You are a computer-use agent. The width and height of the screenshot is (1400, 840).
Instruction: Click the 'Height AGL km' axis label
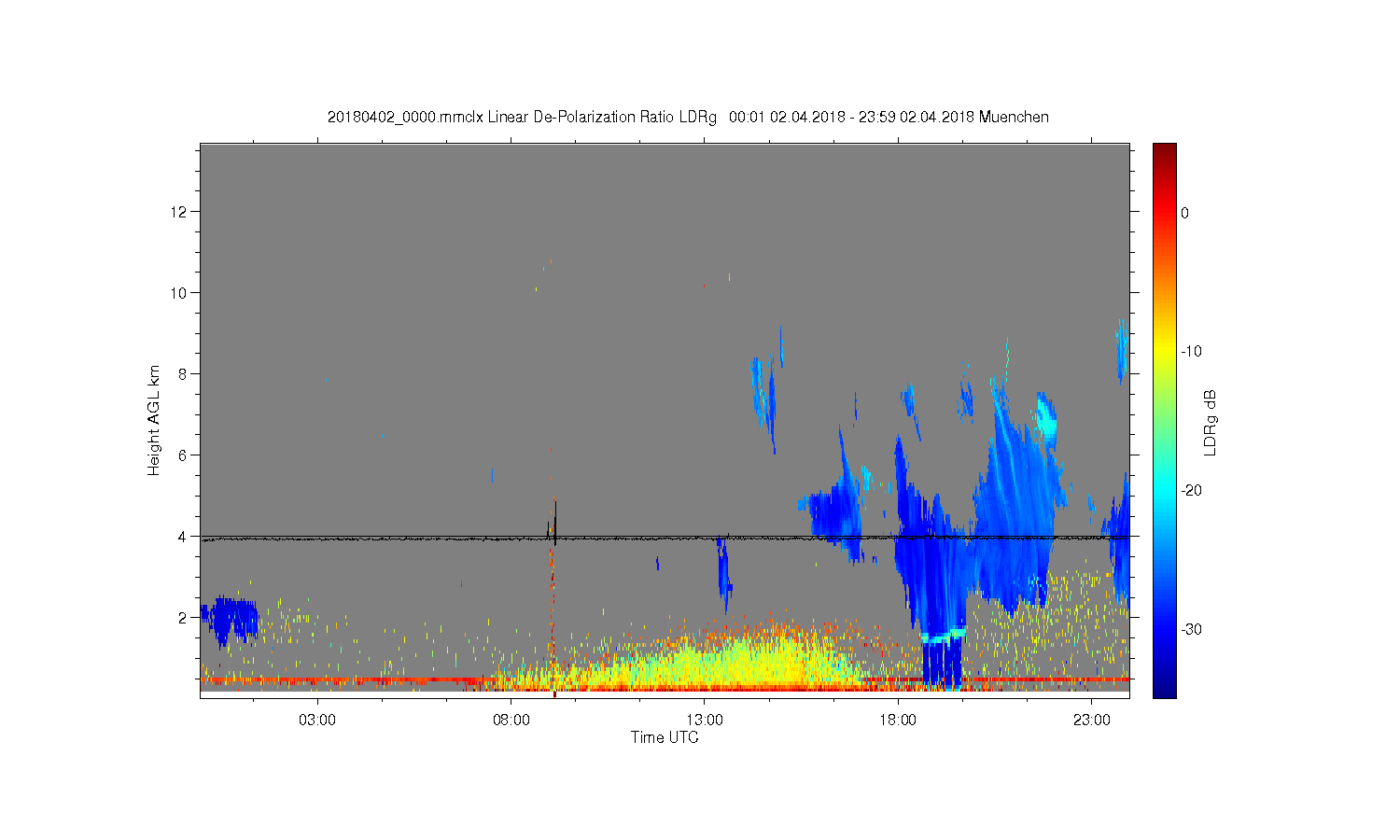154,421
